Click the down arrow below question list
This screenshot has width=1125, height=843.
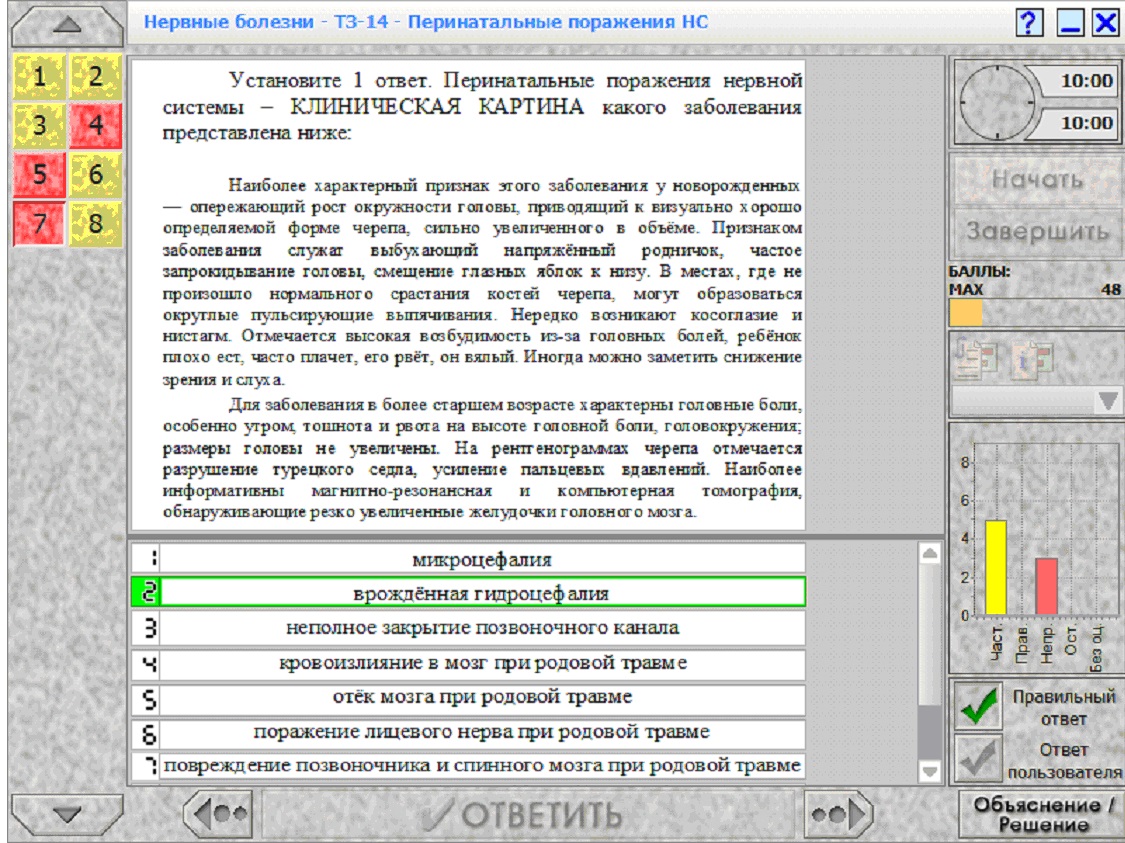(x=67, y=814)
